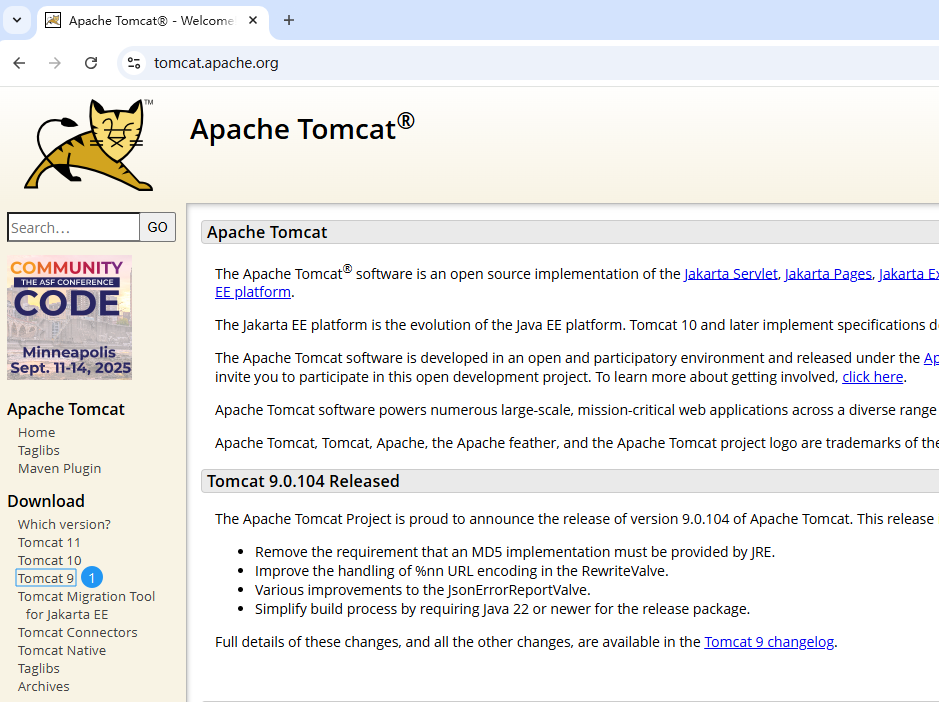Click the JsonErrorReportValve improvements bullet
Viewport: 939px width, 702px height.
pos(423,590)
